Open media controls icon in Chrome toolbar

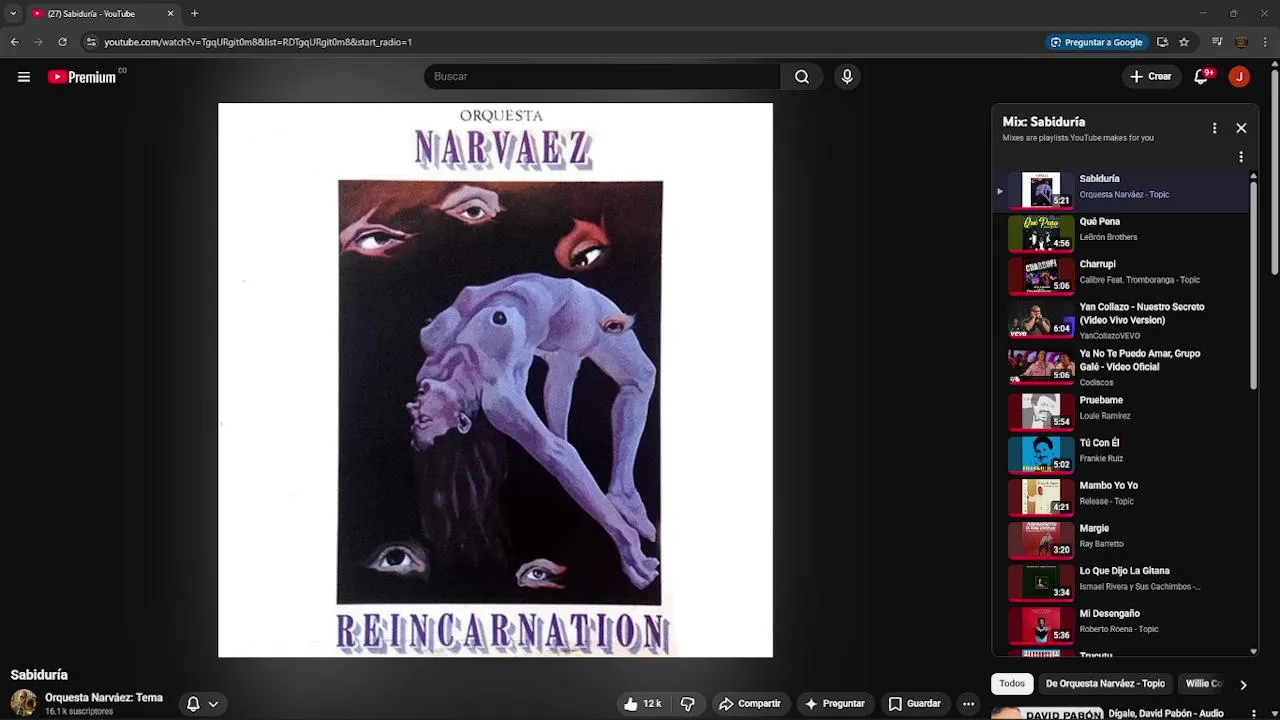(1217, 42)
